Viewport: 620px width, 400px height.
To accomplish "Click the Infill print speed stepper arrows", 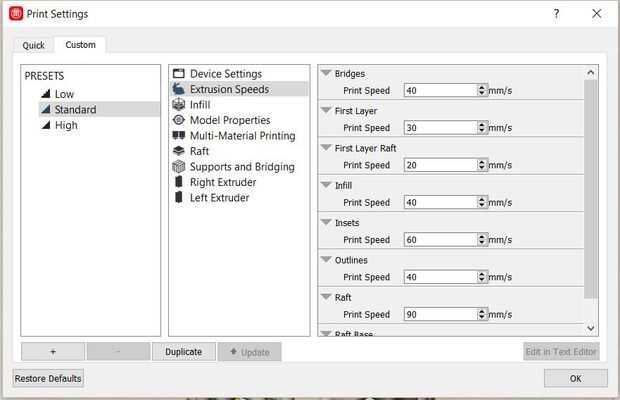I will [x=482, y=202].
